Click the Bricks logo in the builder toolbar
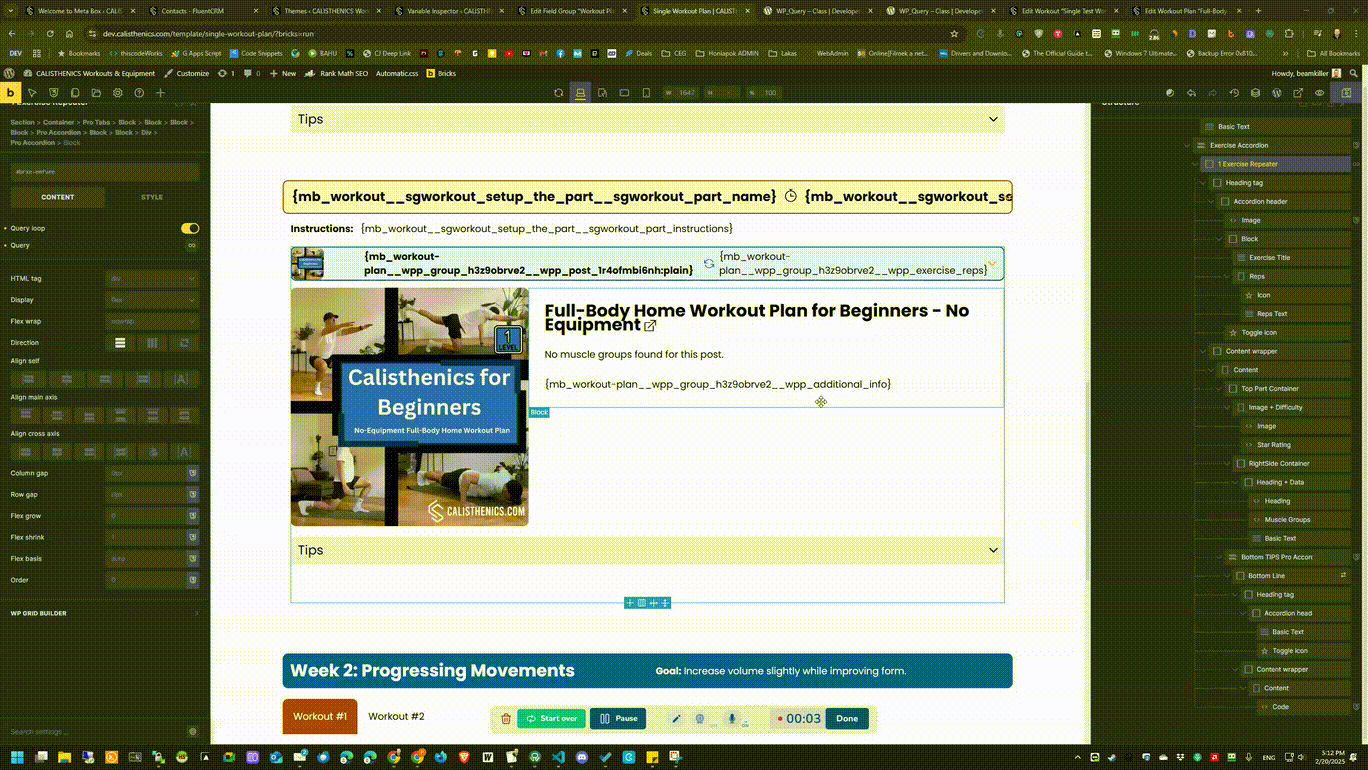The height and width of the screenshot is (770, 1368). pyautogui.click(x=10, y=93)
